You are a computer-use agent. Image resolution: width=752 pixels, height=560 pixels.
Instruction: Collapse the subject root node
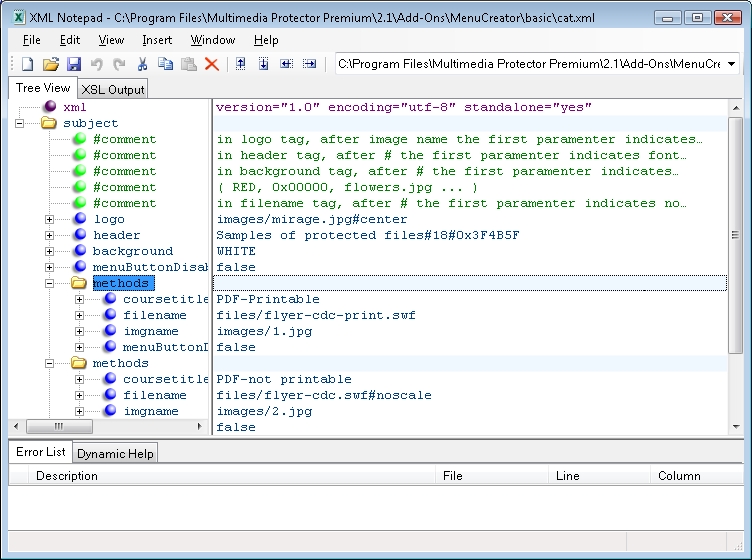click(19, 123)
